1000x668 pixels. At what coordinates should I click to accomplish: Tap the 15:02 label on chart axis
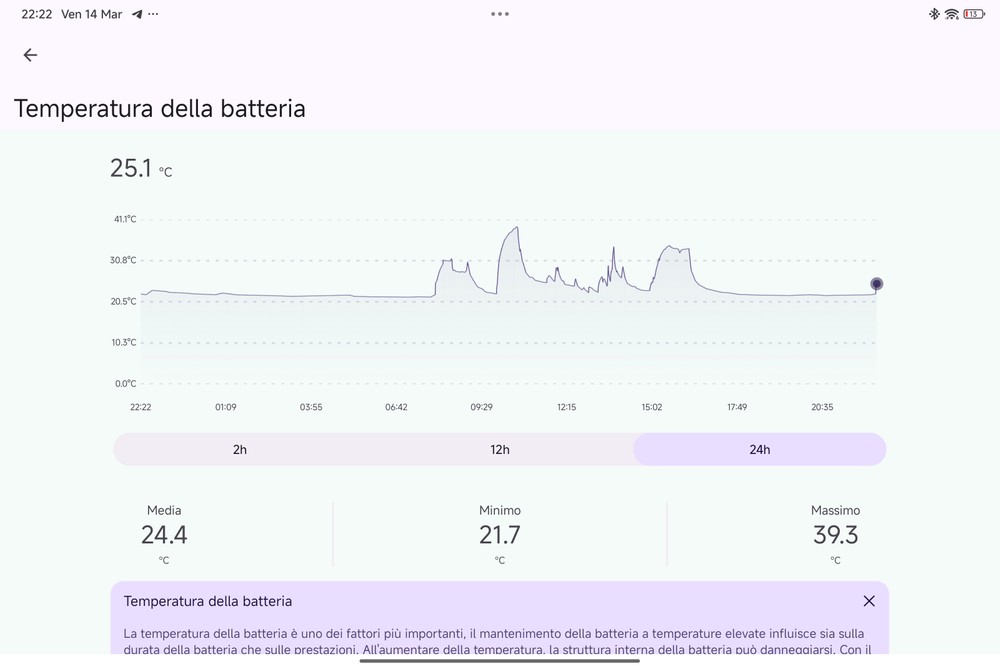651,407
